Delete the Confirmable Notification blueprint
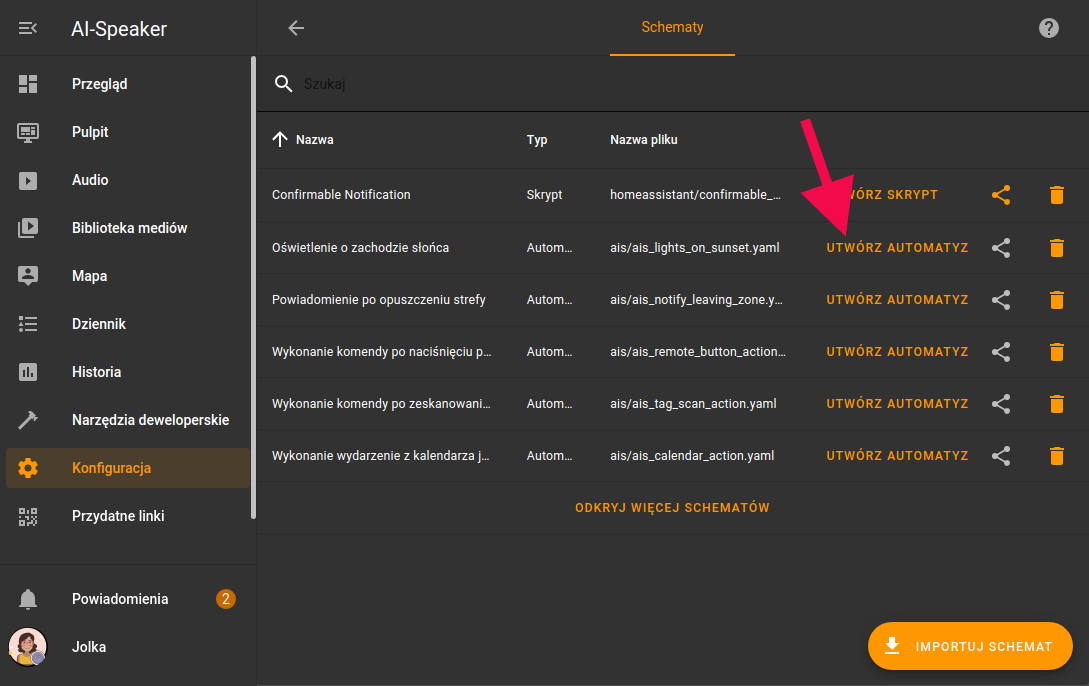 [x=1056, y=195]
